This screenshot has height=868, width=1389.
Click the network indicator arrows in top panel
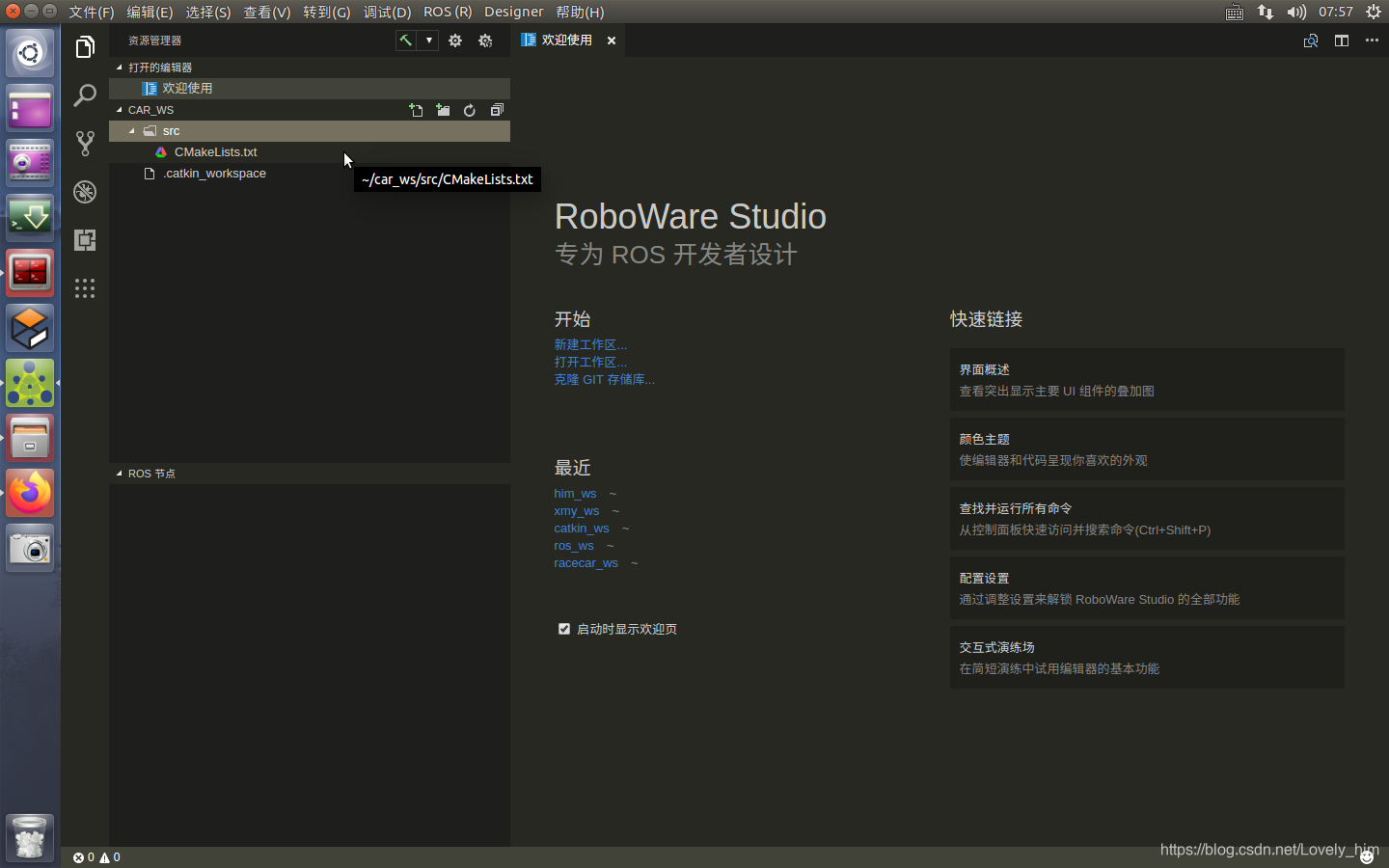coord(1266,12)
